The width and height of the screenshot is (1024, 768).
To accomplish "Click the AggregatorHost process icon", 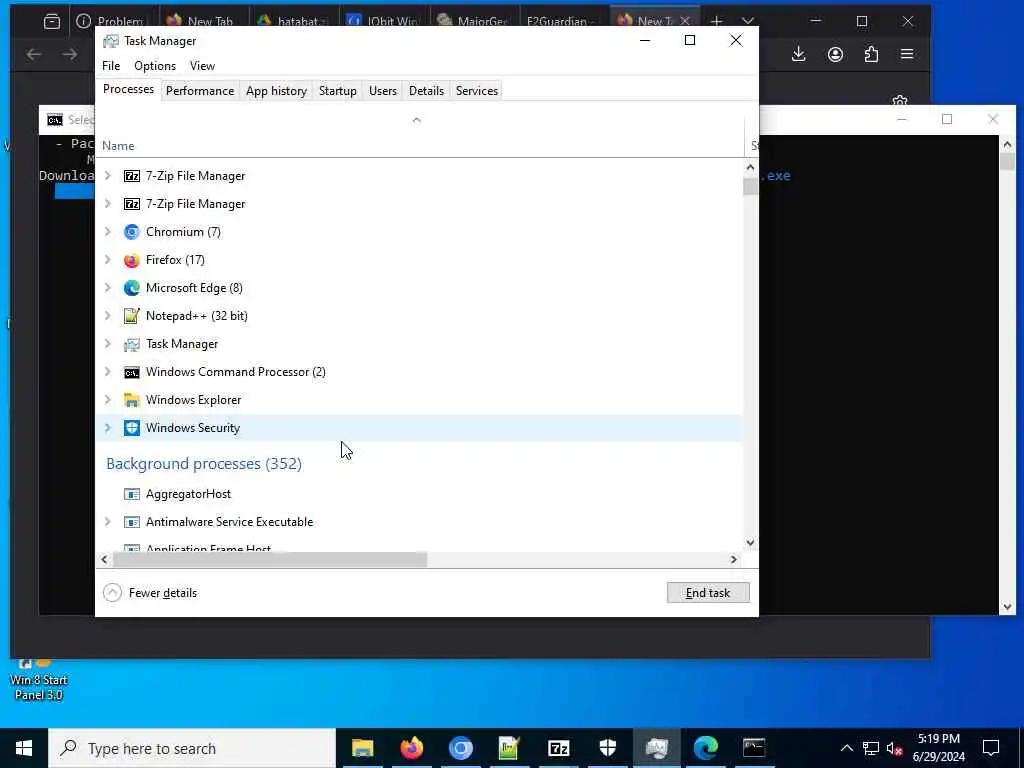I will click(132, 494).
